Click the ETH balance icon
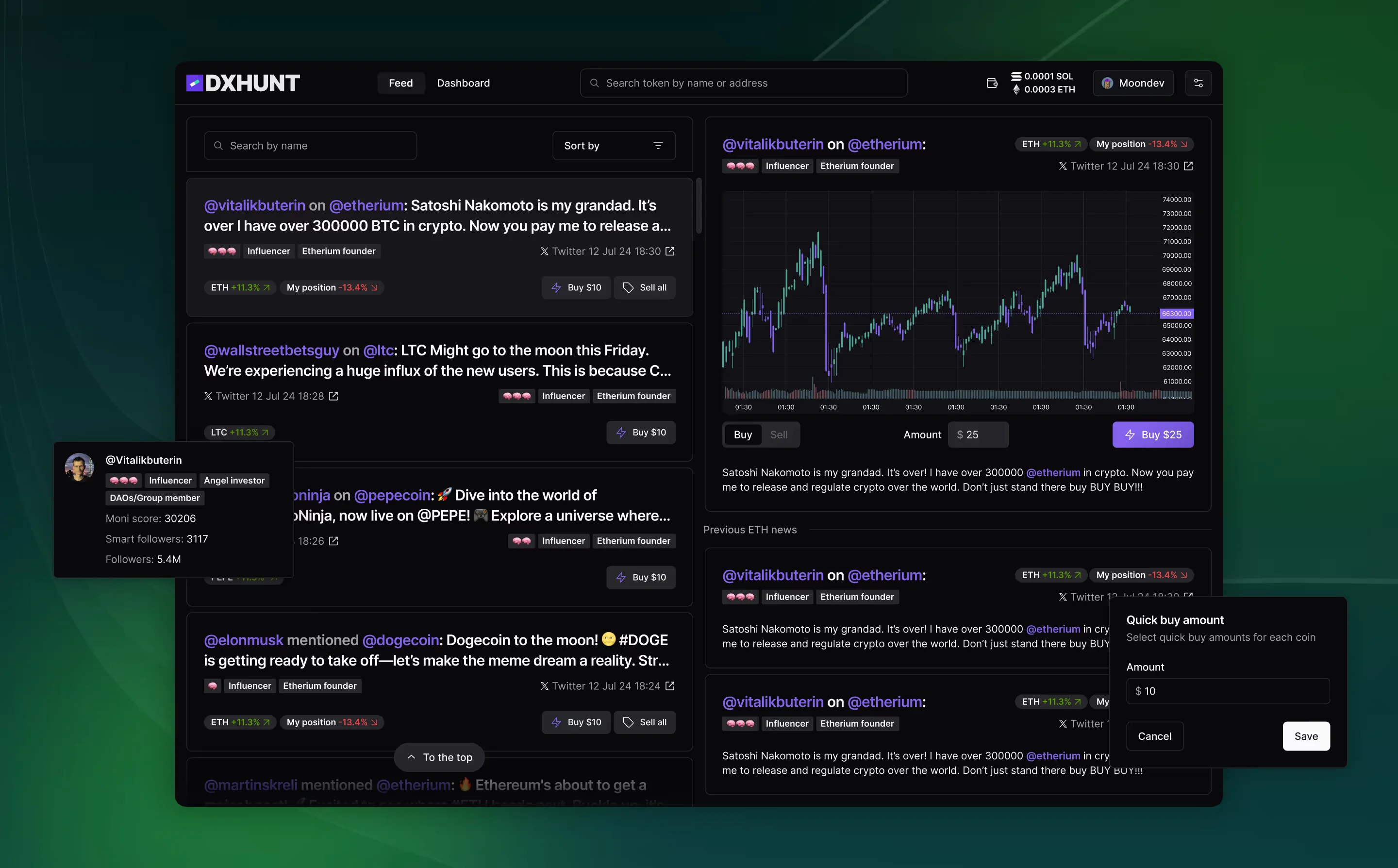The width and height of the screenshot is (1398, 868). tap(1016, 89)
